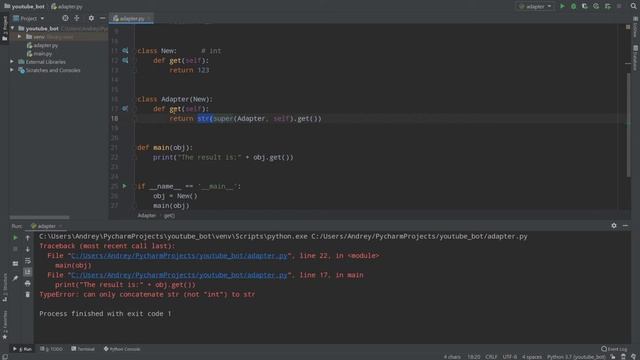Screen dimensions: 640x360
Task: Click overriding marker on Adapter.get line
Action: (125, 109)
